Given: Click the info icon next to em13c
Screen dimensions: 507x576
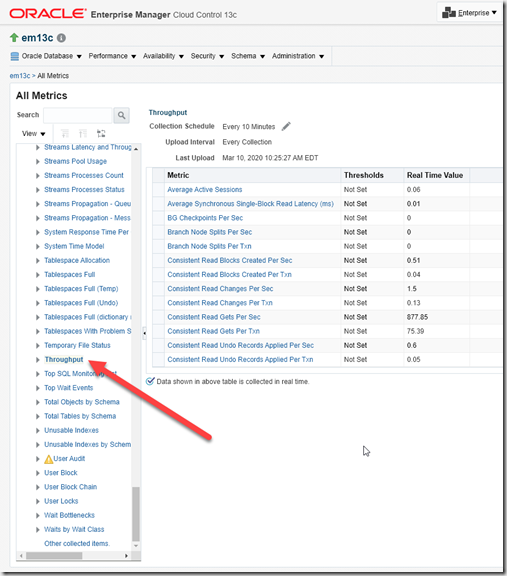Looking at the screenshot, I should pos(61,38).
